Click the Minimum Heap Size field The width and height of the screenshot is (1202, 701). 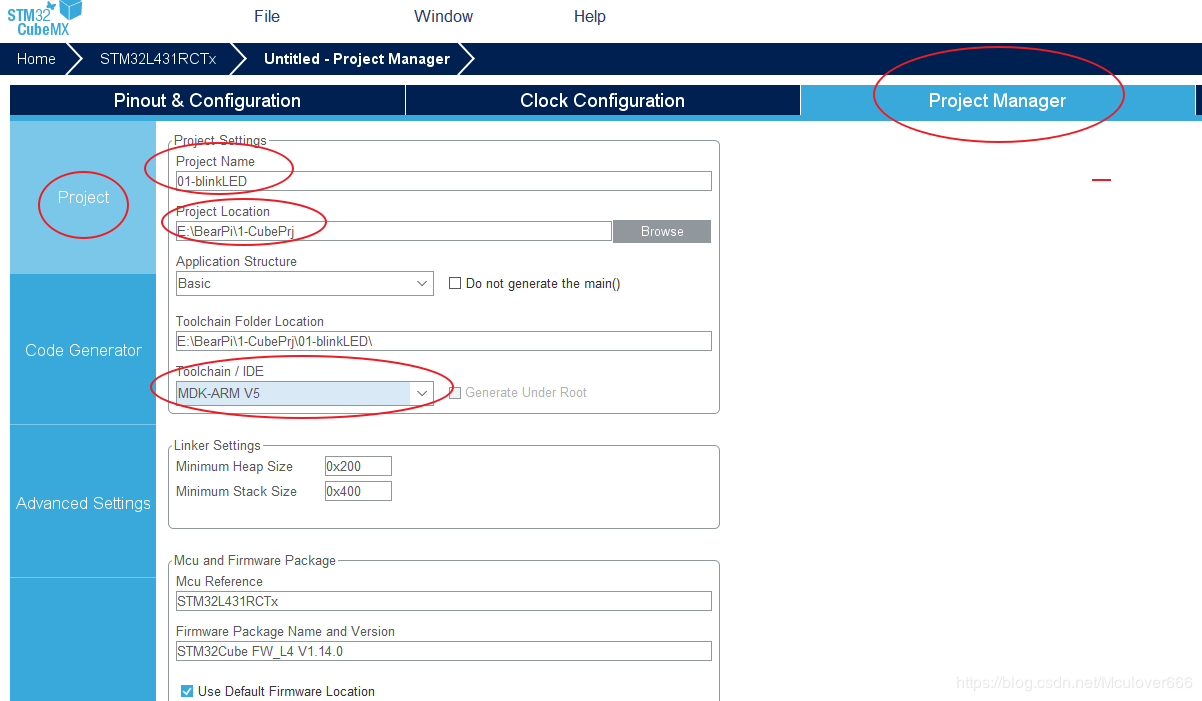point(358,466)
